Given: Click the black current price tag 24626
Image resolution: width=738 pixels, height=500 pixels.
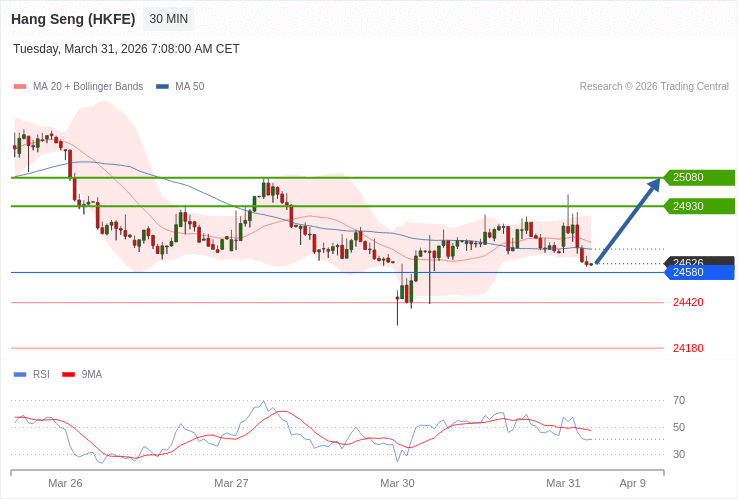Looking at the screenshot, I should coord(699,261).
